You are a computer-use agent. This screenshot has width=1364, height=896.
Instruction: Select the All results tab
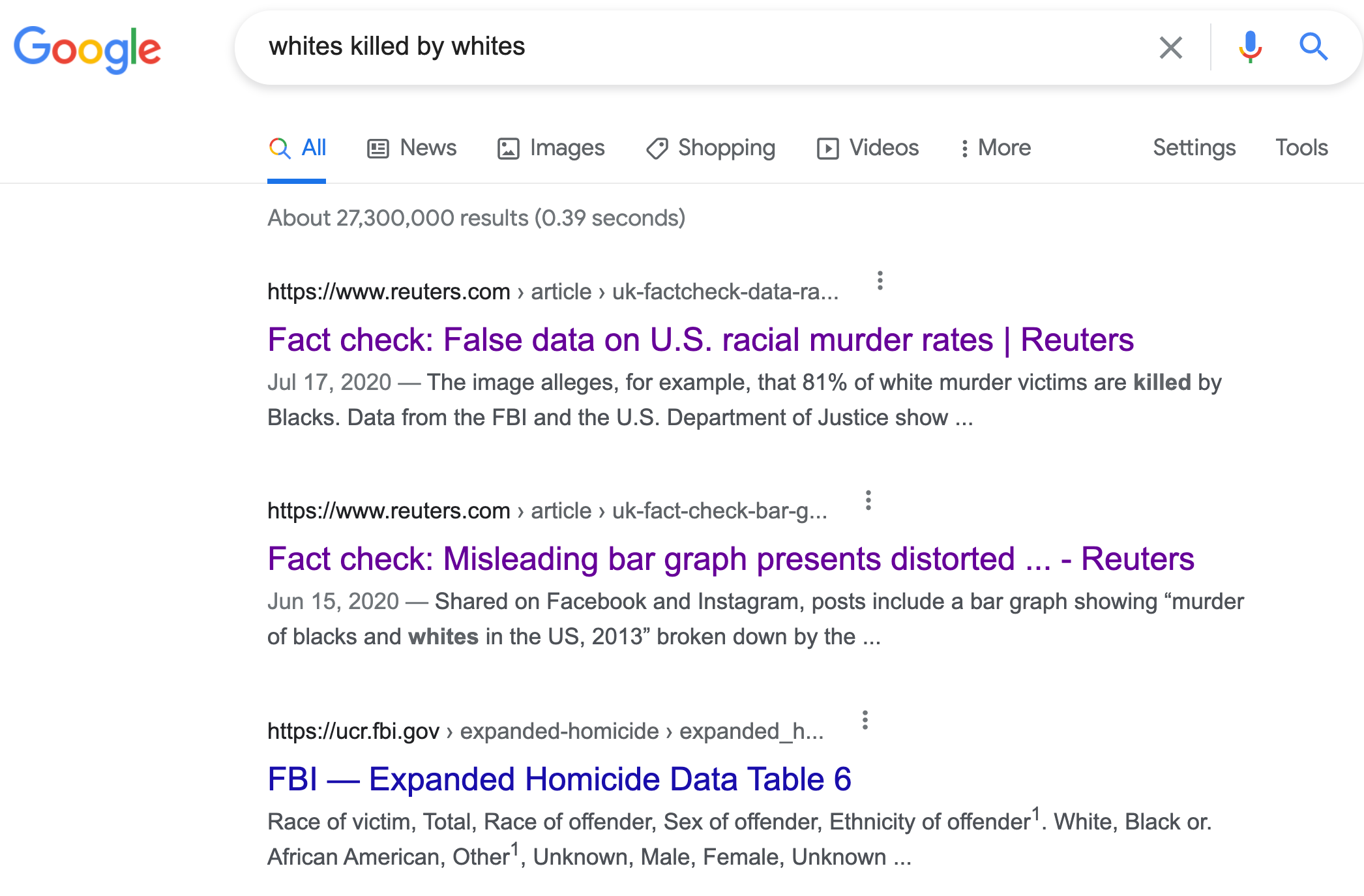click(297, 148)
